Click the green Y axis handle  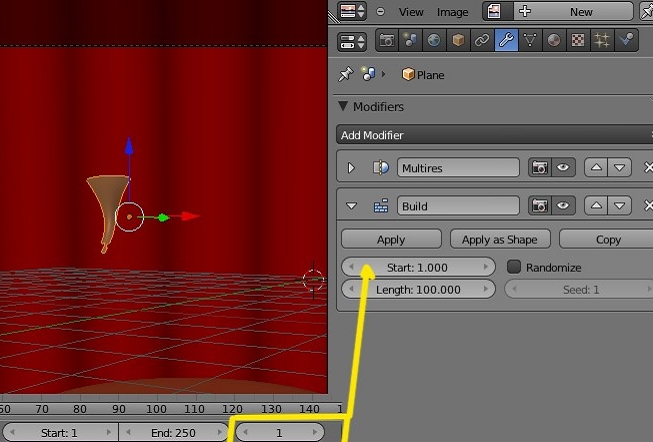(163, 217)
